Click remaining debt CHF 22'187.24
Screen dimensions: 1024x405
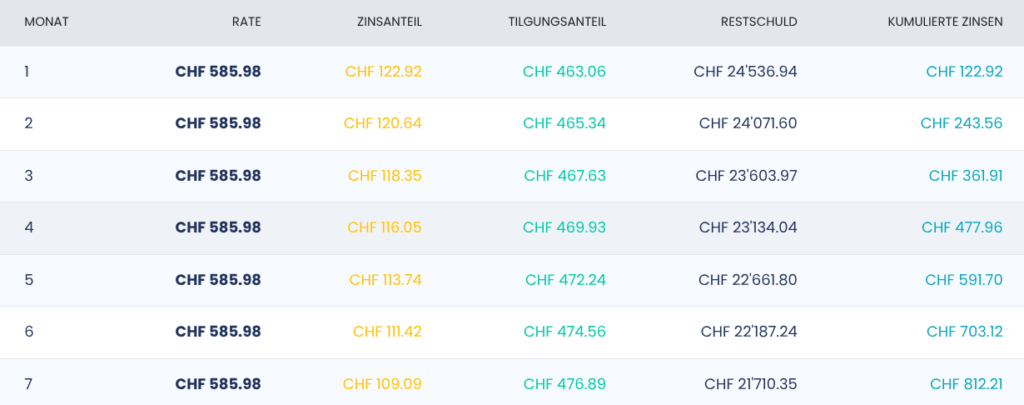coord(749,331)
